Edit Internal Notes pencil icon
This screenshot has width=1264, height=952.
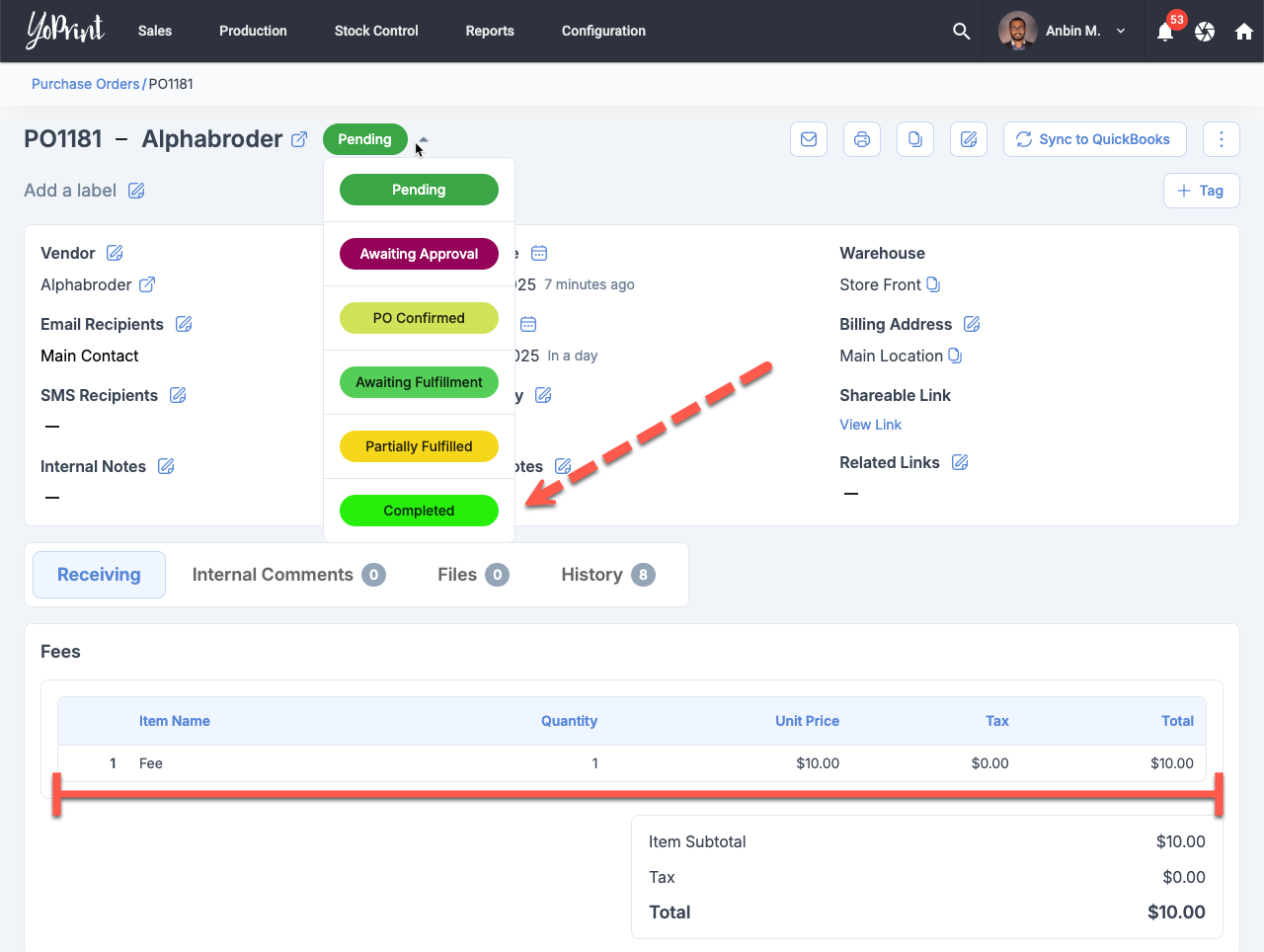click(x=166, y=466)
